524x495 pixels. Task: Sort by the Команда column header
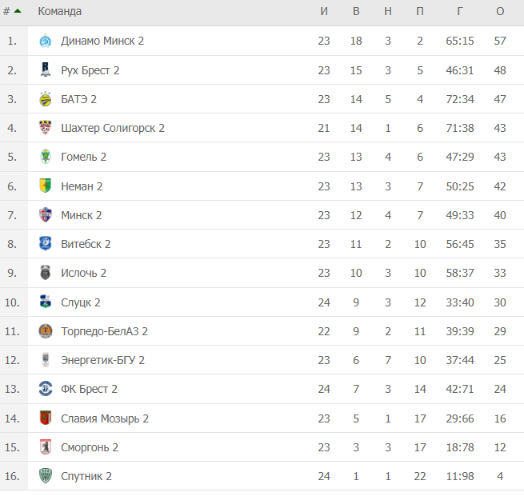[x=59, y=11]
